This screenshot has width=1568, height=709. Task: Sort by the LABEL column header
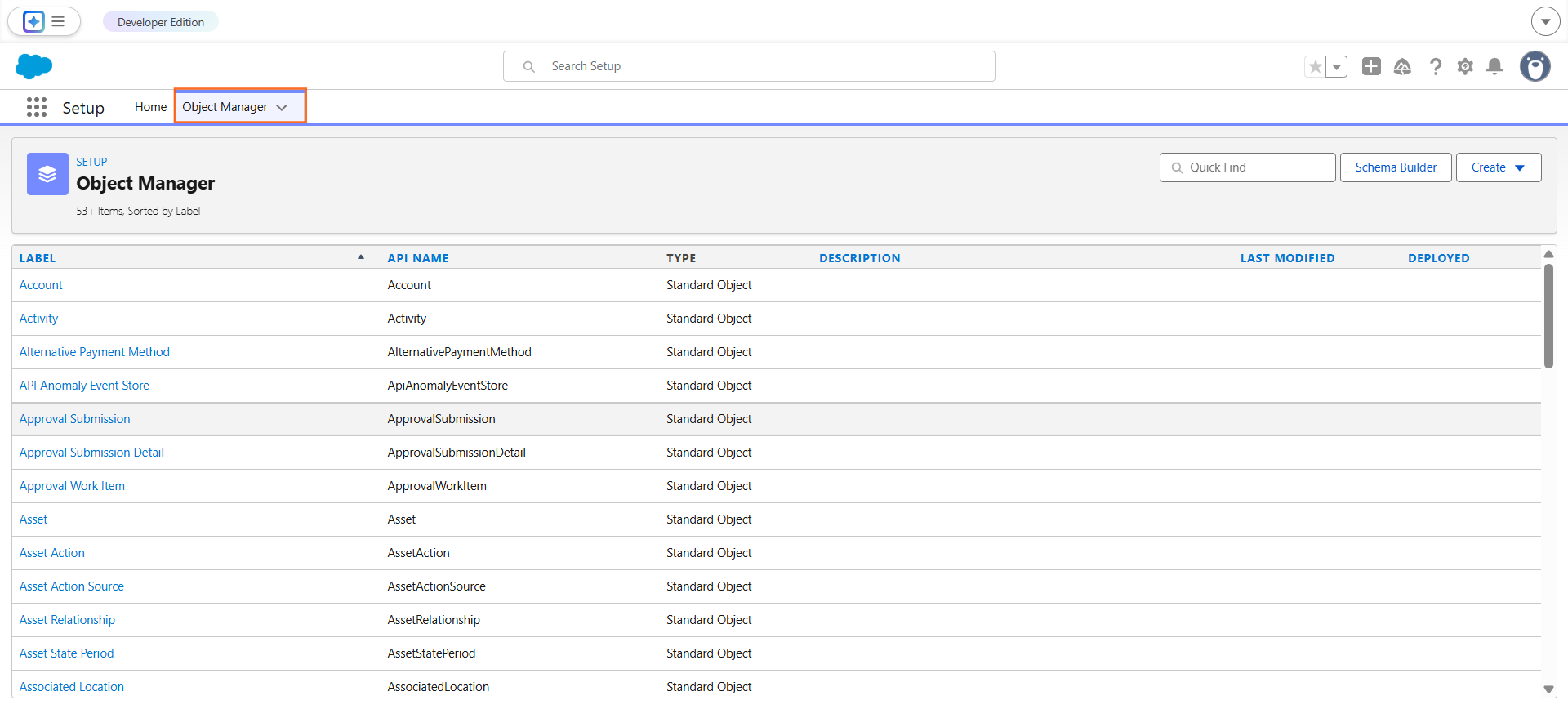pyautogui.click(x=38, y=258)
